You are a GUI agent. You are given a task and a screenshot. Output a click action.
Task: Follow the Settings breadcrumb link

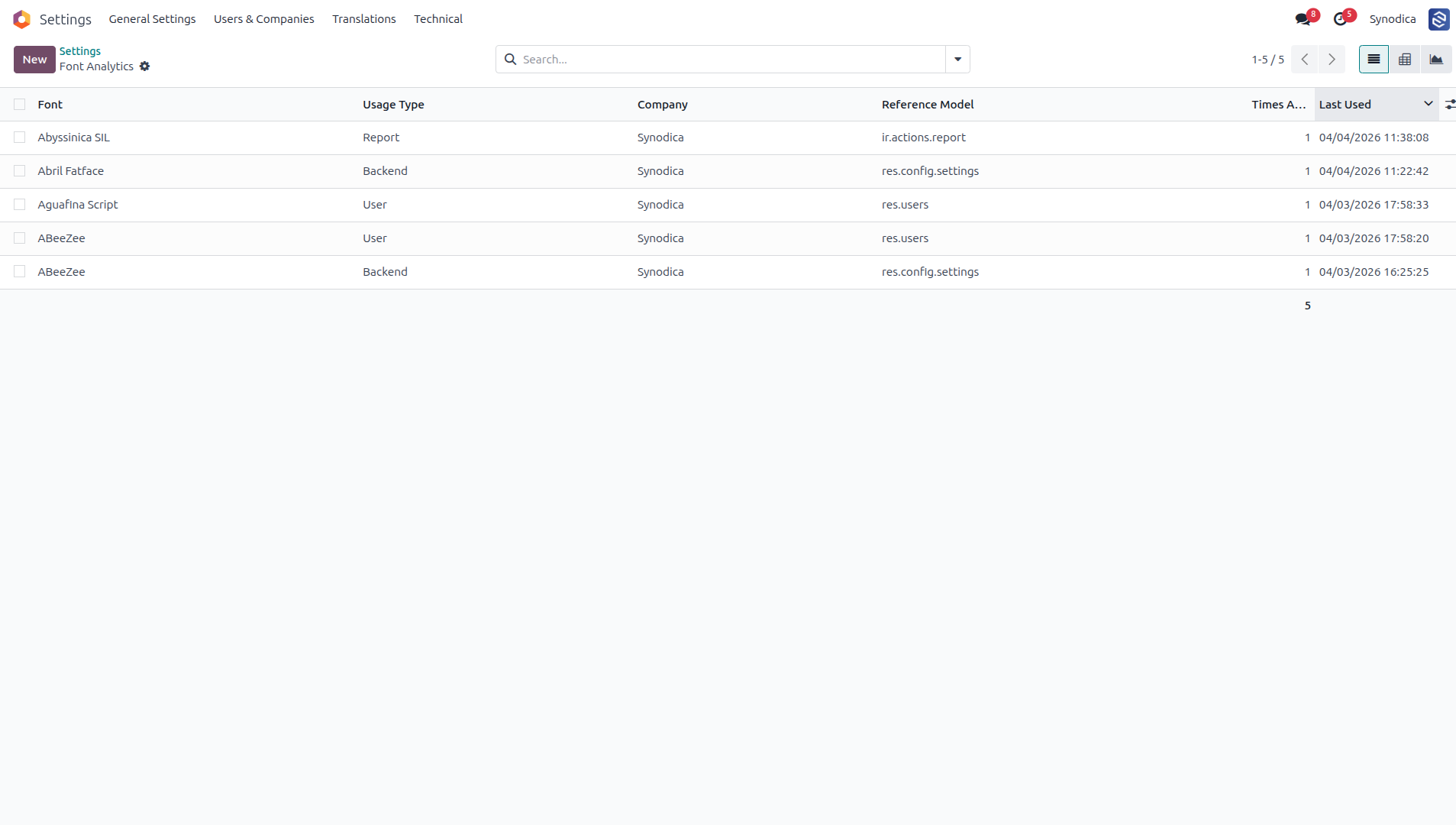click(80, 51)
